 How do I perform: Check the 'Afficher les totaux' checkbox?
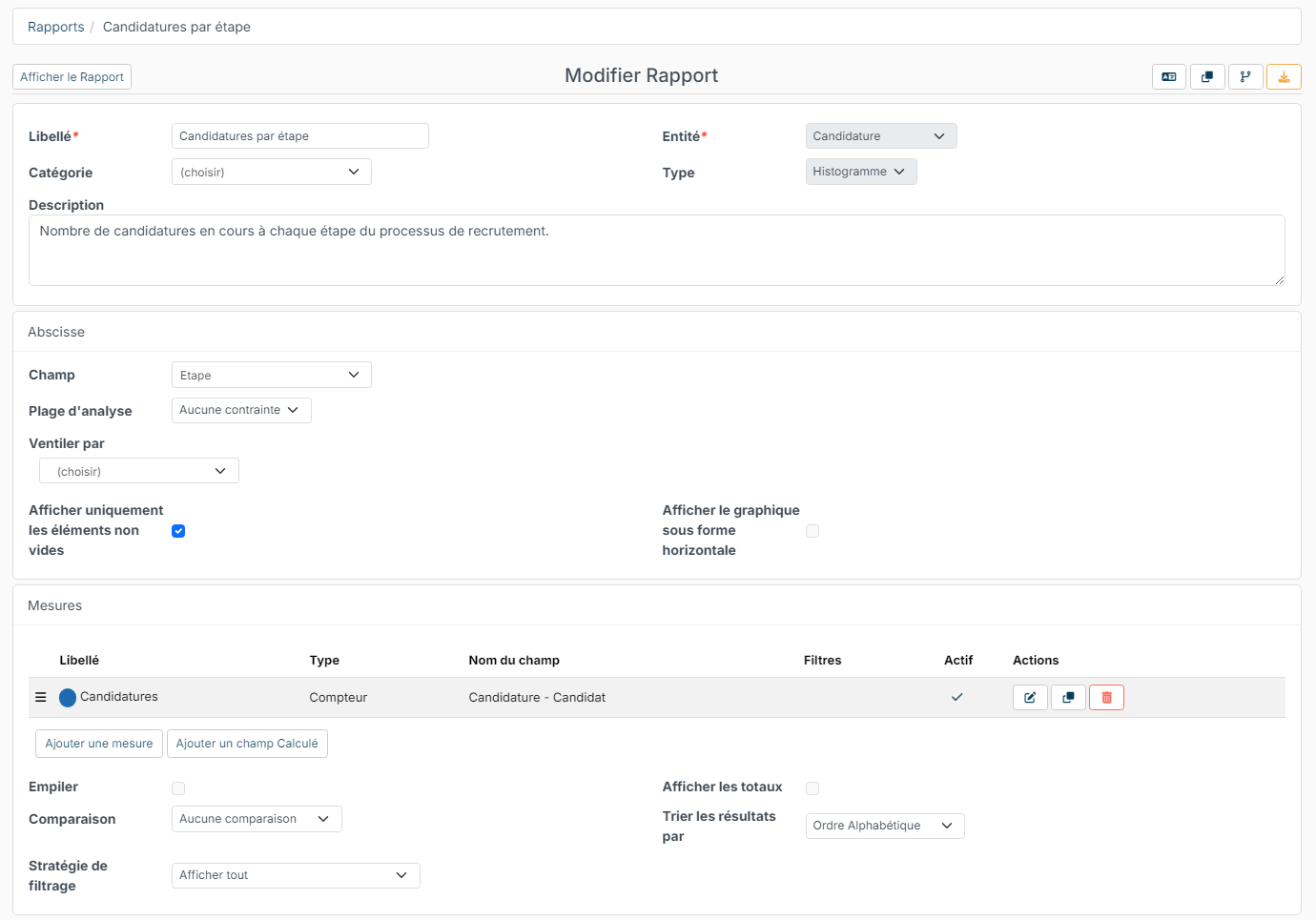pos(812,788)
